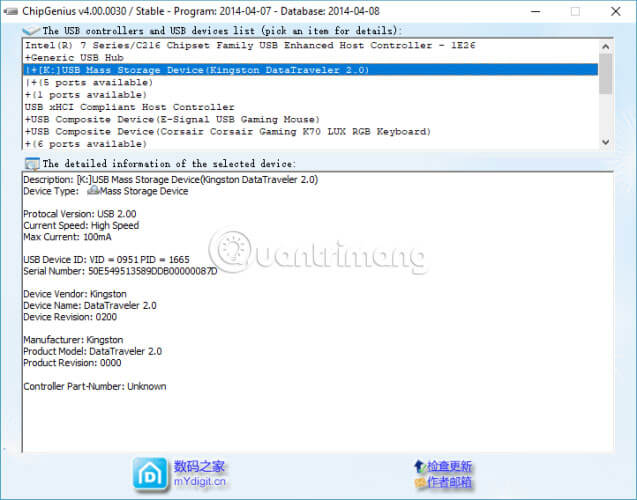637x500 pixels.
Task: Click the mail icon next to 作者邮箱
Action: pyautogui.click(x=420, y=483)
